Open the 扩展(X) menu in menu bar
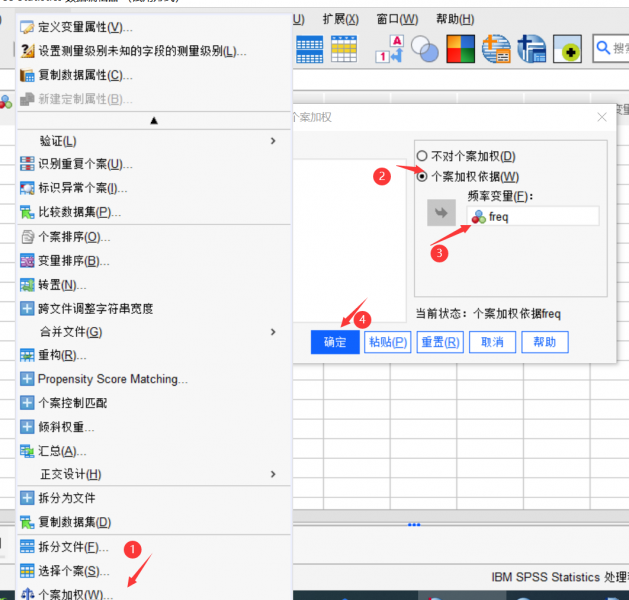Viewport: 629px width, 600px height. [x=341, y=19]
